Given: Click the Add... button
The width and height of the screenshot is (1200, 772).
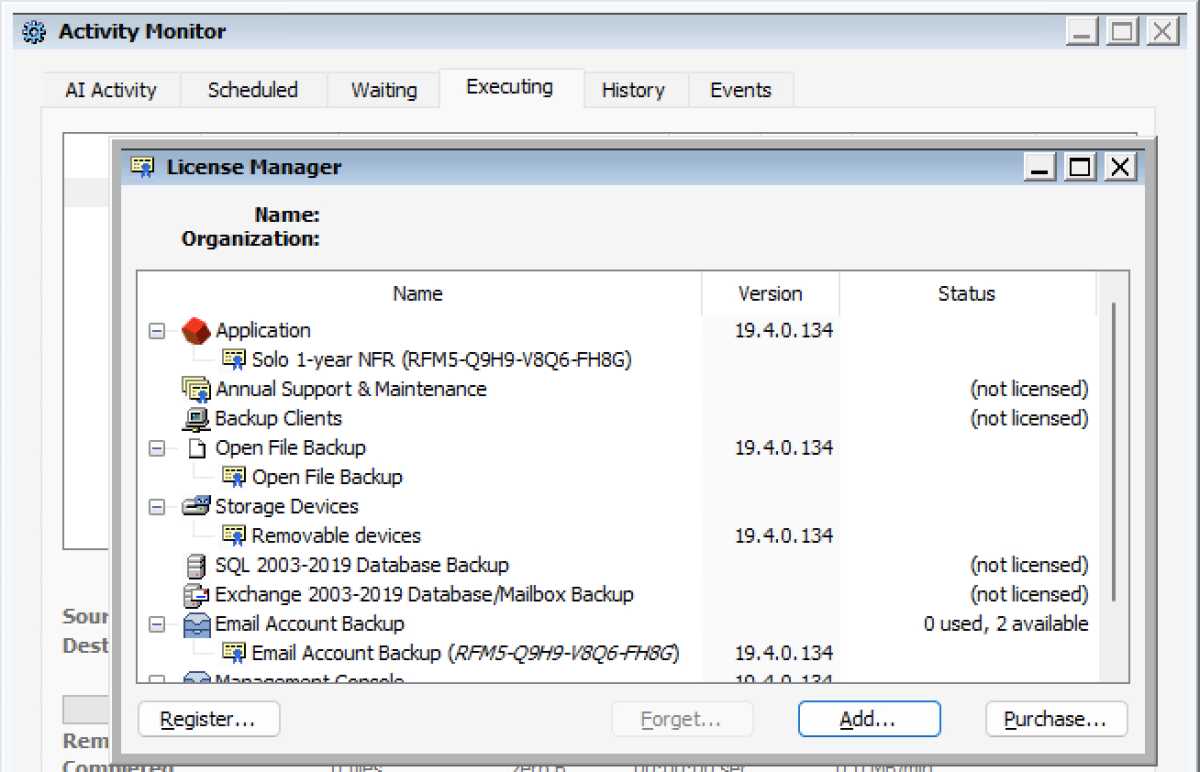Looking at the screenshot, I should (869, 719).
